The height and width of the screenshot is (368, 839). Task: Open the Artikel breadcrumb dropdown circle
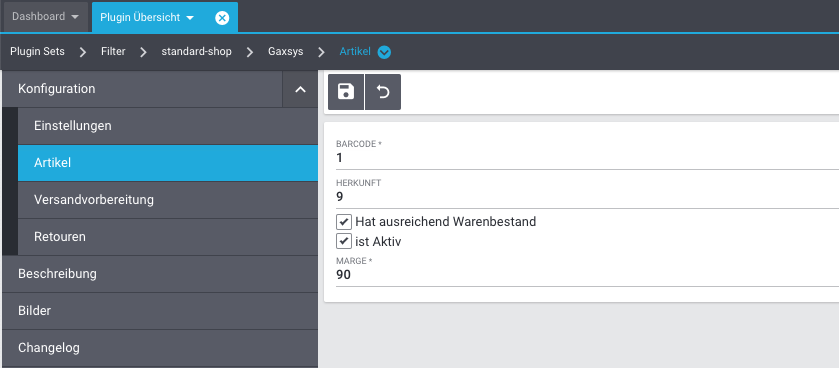pyautogui.click(x=384, y=52)
